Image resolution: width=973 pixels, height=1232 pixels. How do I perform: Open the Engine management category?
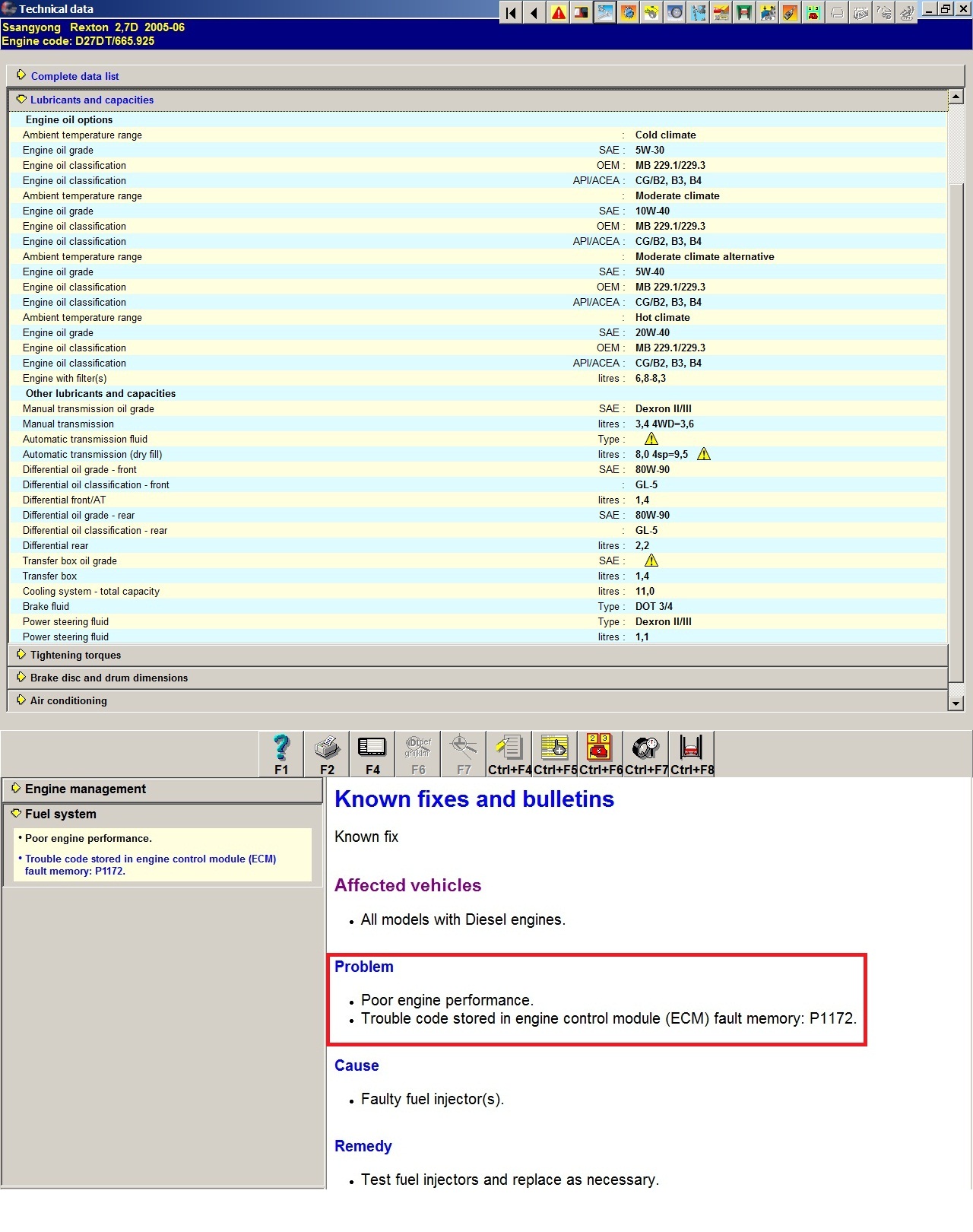pos(85,789)
